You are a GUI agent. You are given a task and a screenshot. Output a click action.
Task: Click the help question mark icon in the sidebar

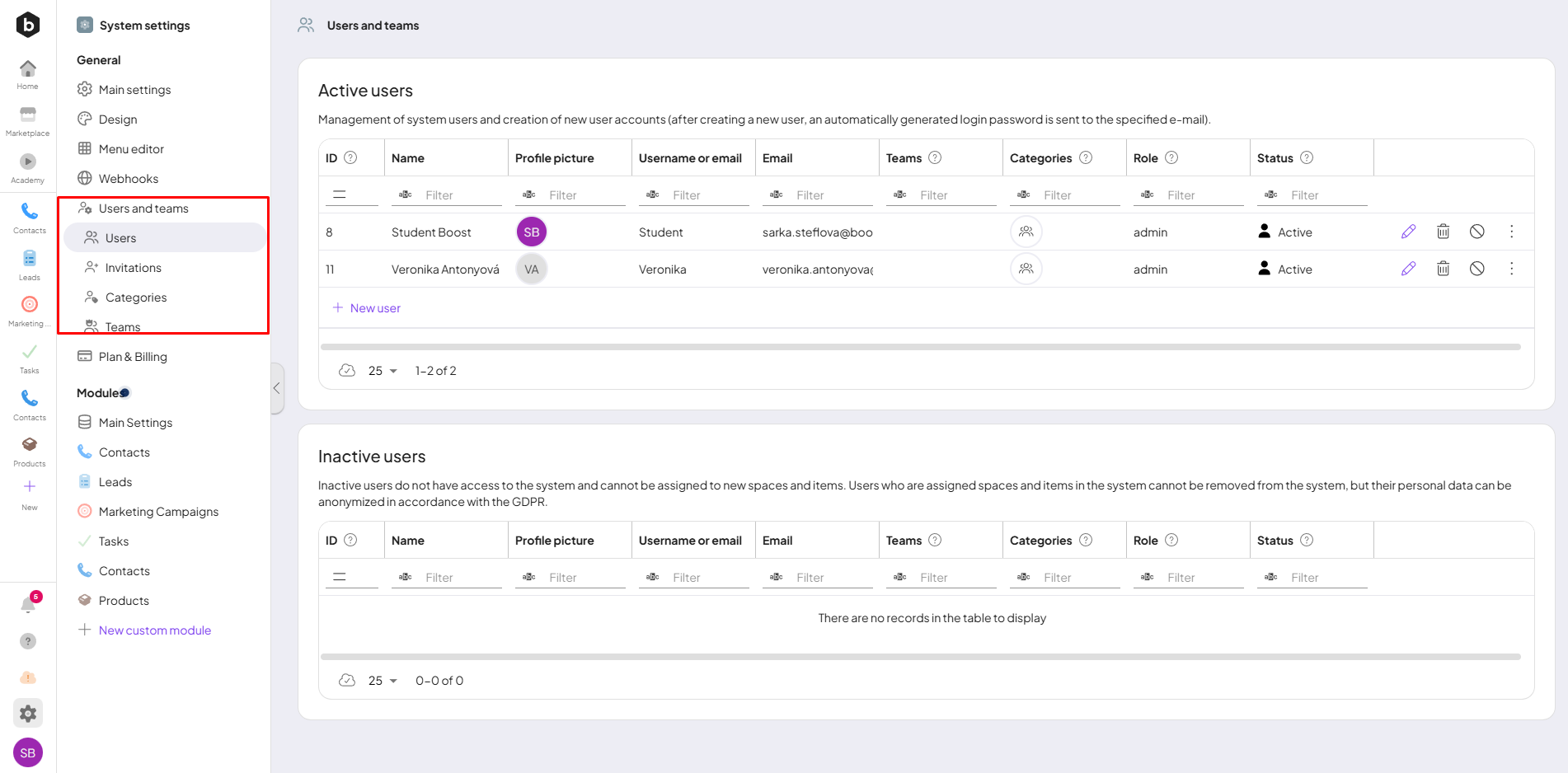click(28, 641)
